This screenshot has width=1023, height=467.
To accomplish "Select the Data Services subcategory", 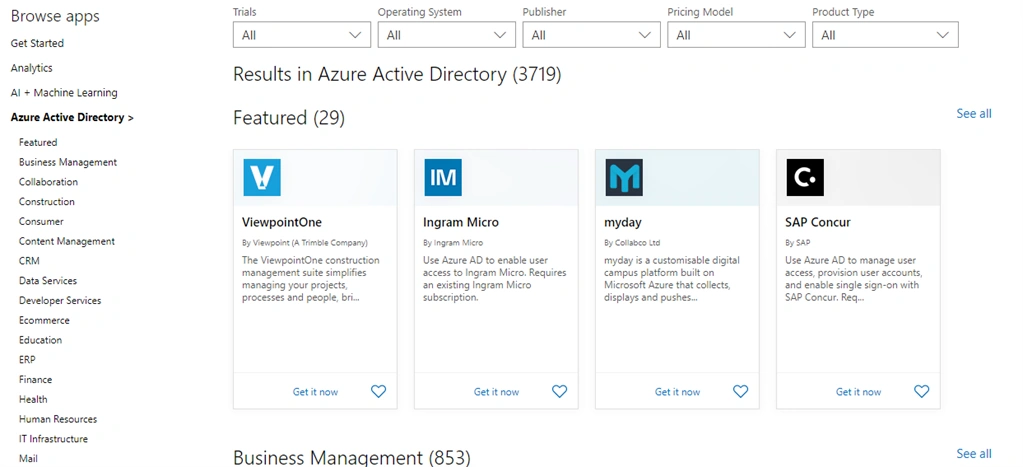I will [48, 280].
